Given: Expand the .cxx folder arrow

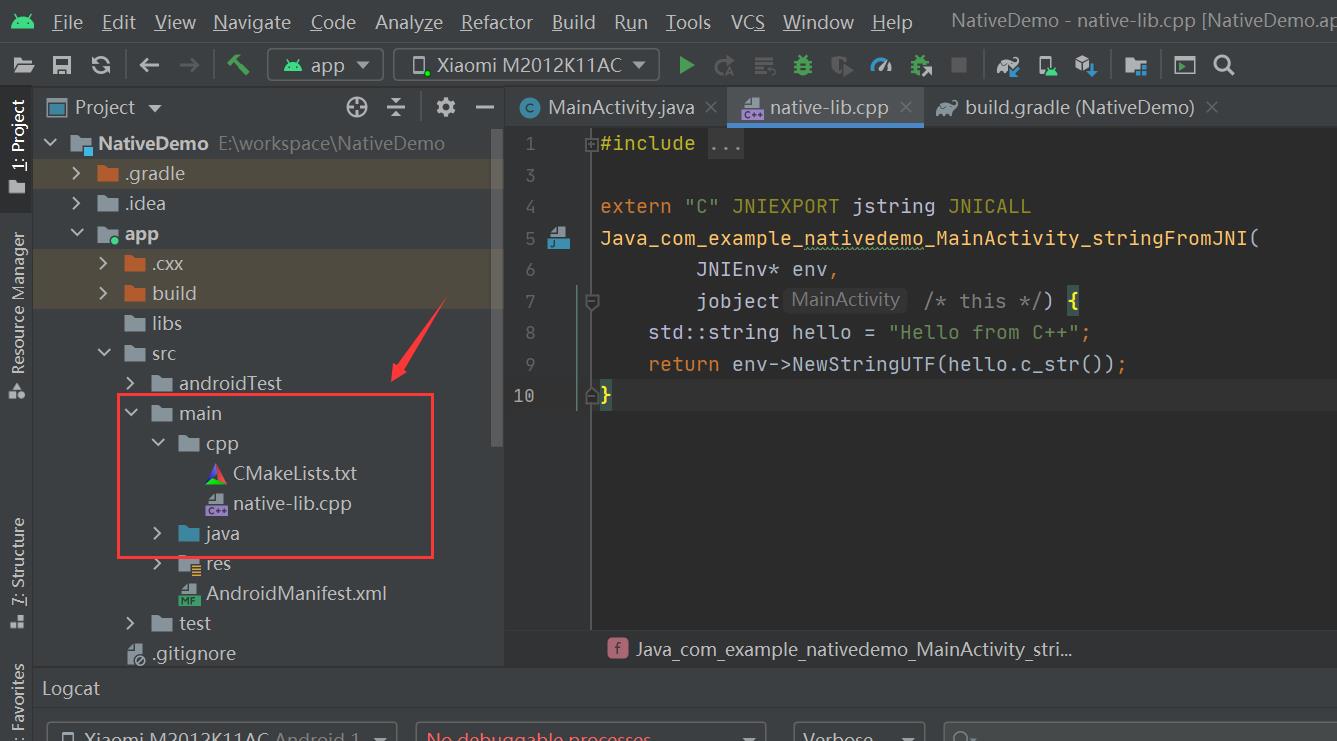Looking at the screenshot, I should tap(104, 263).
